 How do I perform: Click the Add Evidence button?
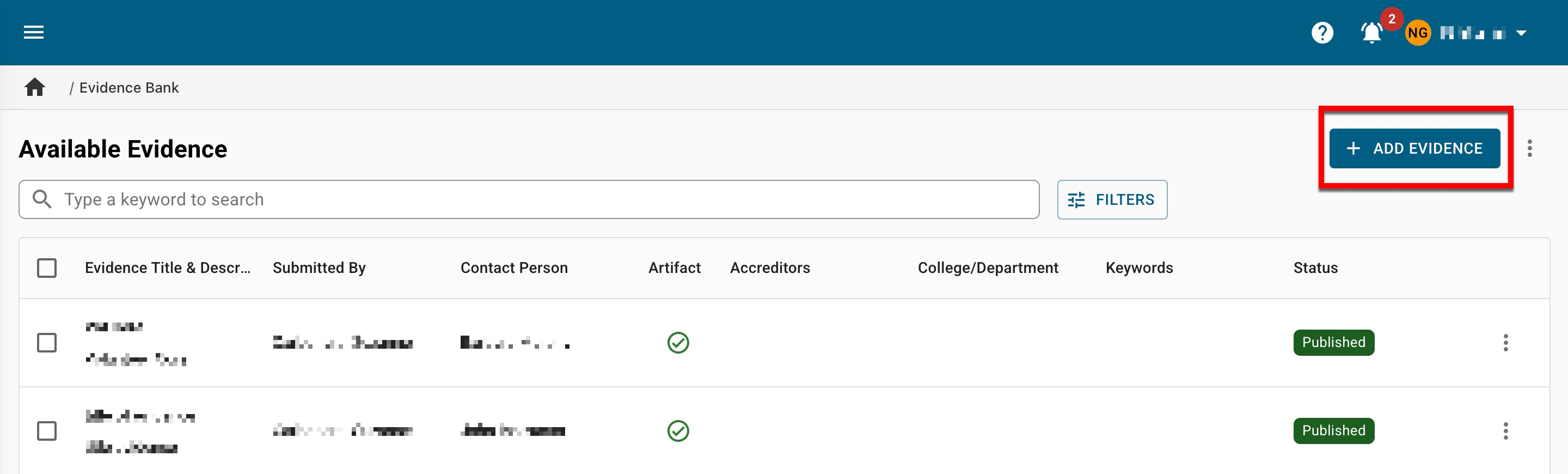click(1414, 148)
